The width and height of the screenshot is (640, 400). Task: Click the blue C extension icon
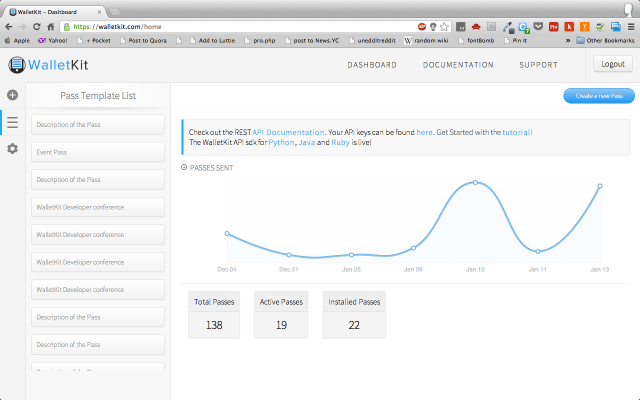coord(523,27)
